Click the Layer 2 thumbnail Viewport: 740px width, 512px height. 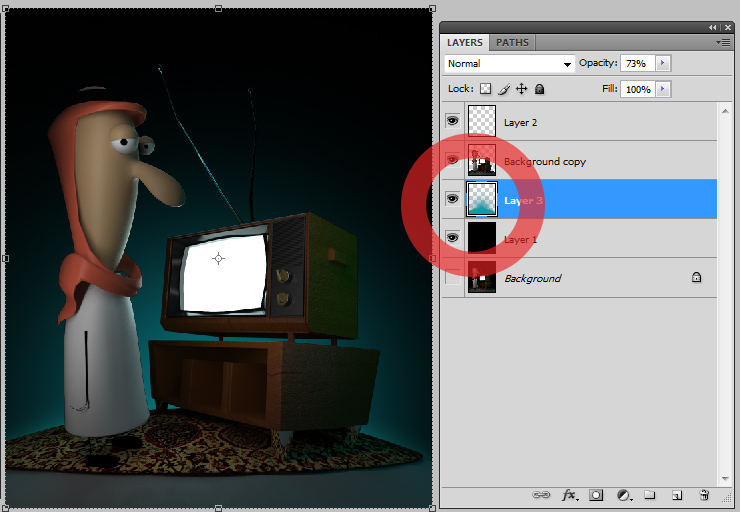point(482,121)
